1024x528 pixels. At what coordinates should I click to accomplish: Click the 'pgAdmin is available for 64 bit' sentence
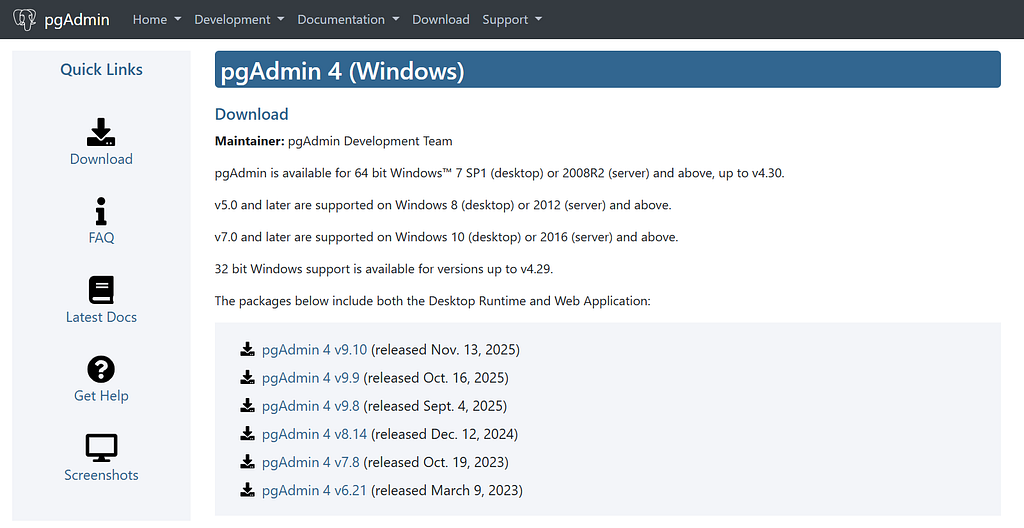(500, 173)
